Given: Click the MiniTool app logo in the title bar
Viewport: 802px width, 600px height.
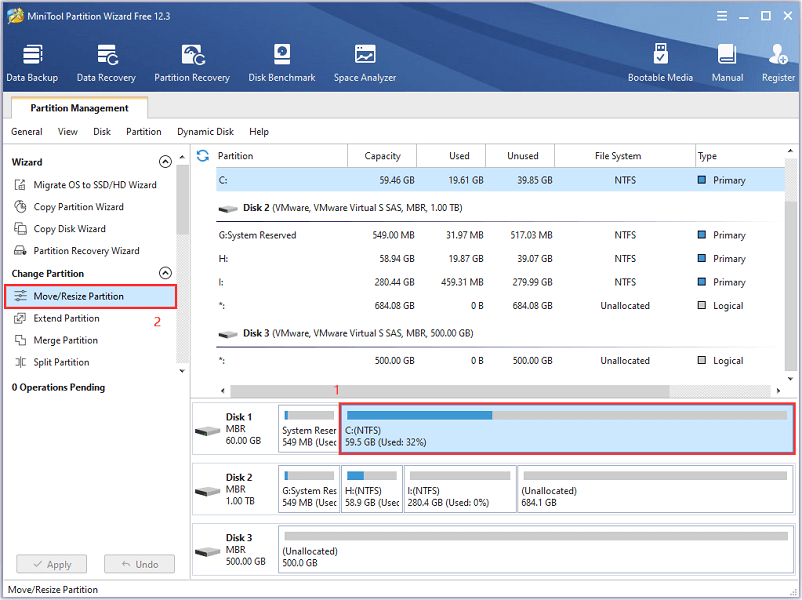Looking at the screenshot, I should pos(15,16).
